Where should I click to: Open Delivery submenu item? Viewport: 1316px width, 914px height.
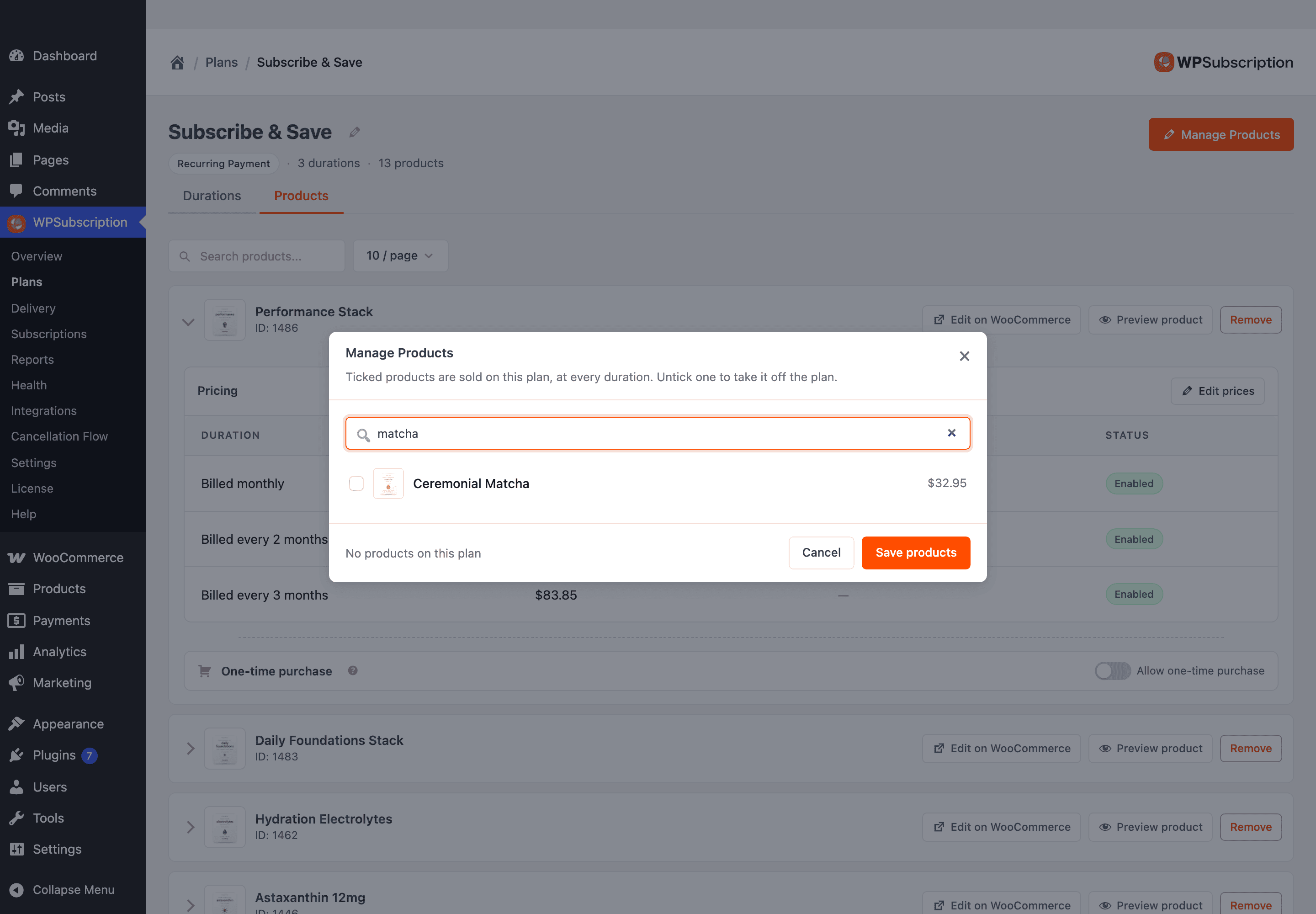(x=73, y=308)
